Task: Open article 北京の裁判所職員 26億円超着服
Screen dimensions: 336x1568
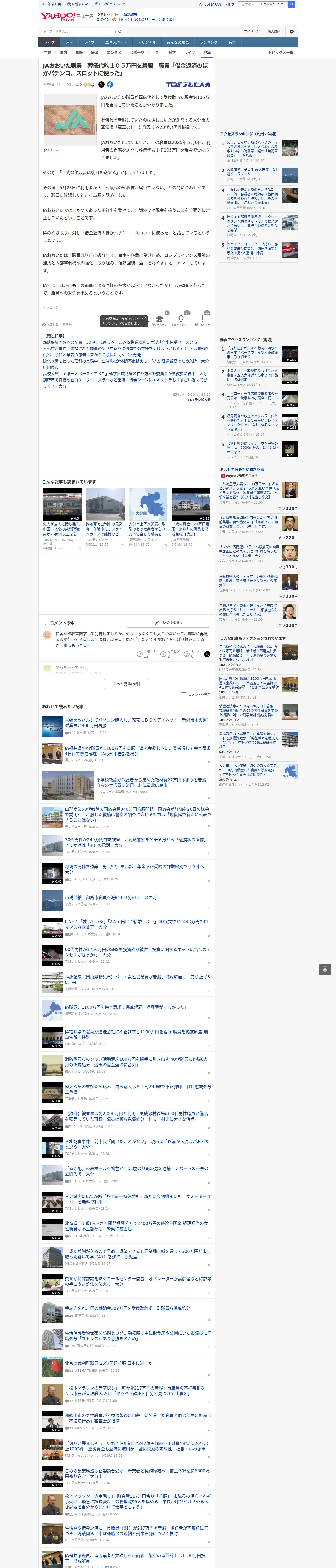Action: (x=109, y=1363)
